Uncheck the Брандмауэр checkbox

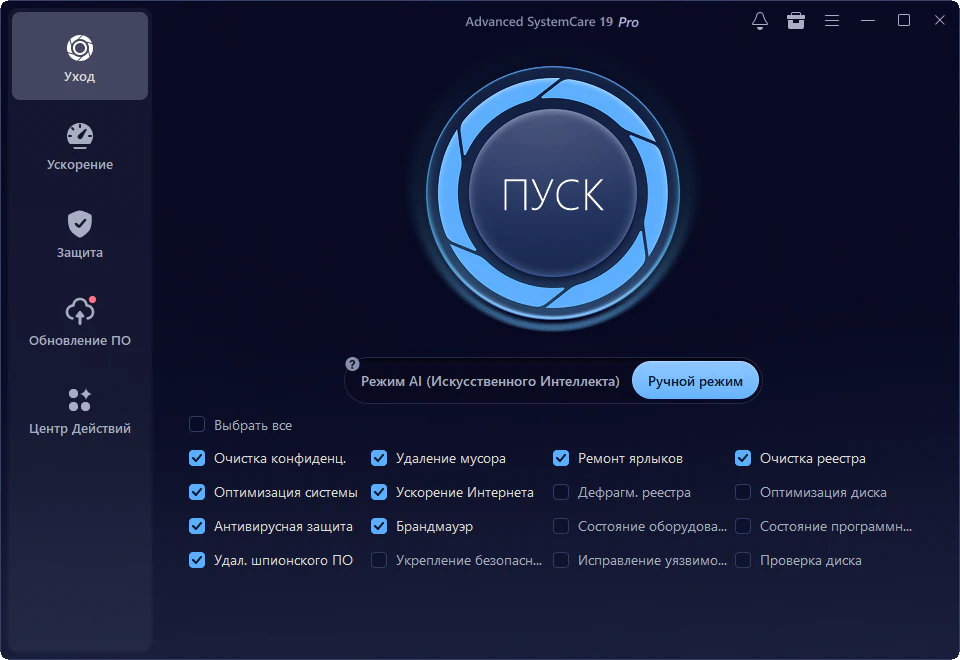point(379,526)
